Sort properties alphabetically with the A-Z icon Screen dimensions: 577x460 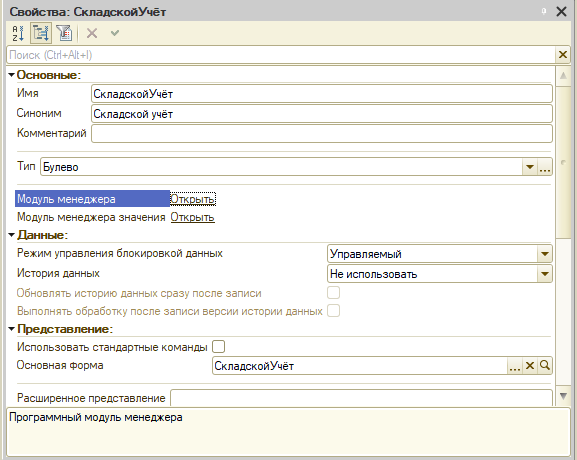[x=18, y=33]
